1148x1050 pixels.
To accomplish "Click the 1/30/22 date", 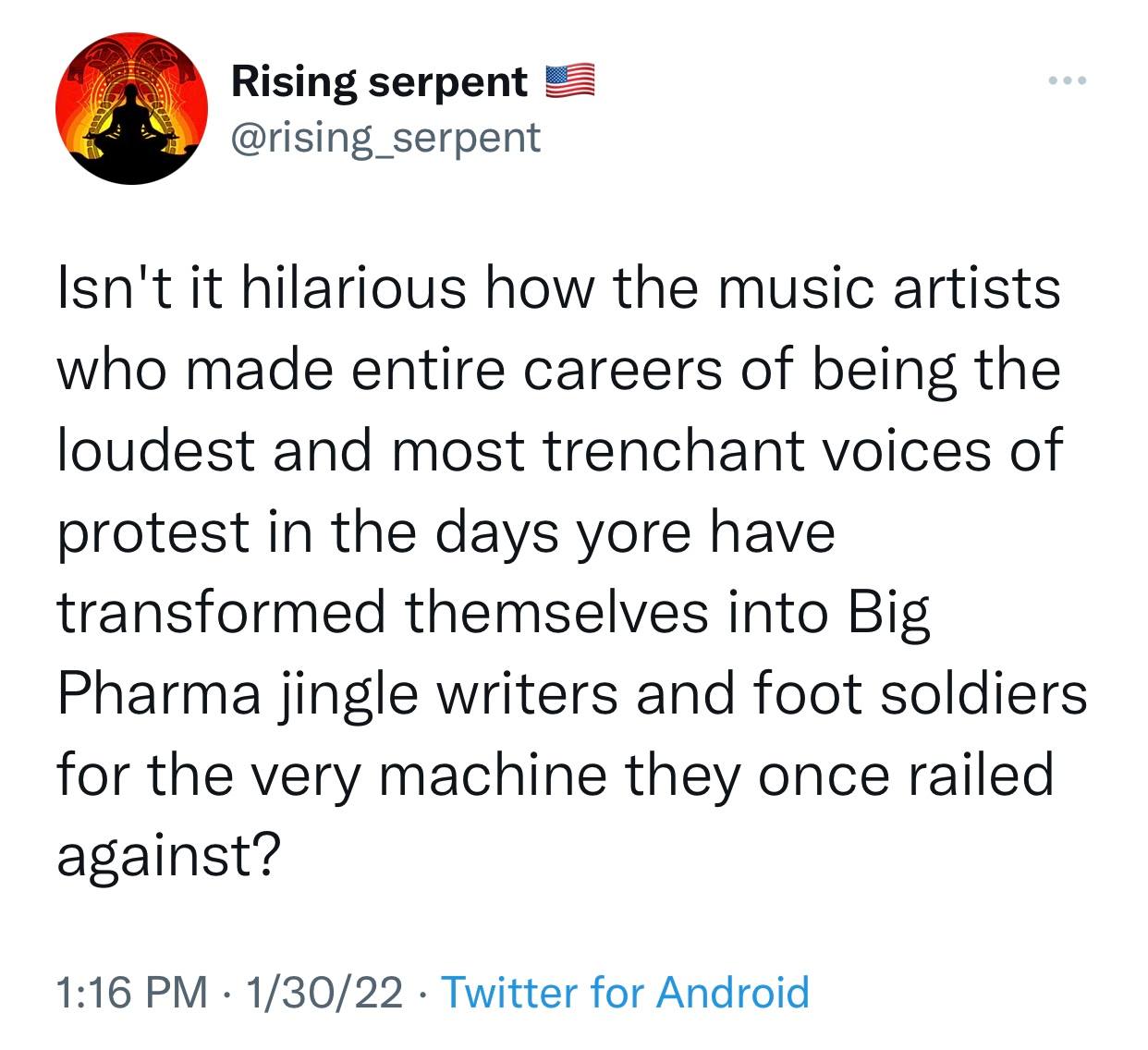I will tap(324, 992).
